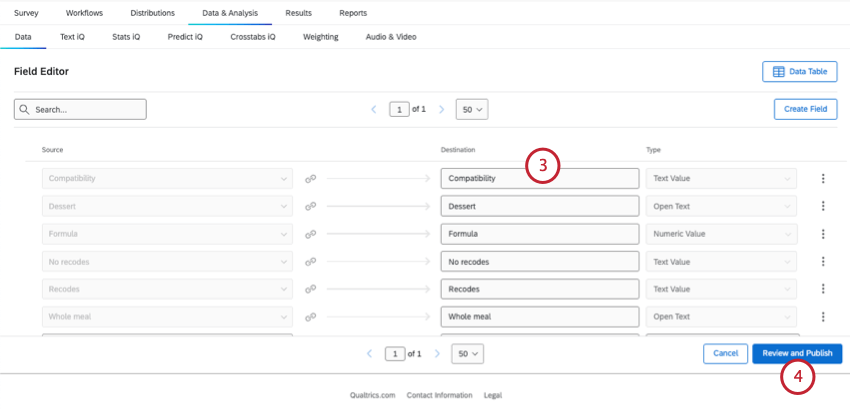Open three-dot menu for Dessert field
This screenshot has width=850, height=410.
(x=823, y=206)
